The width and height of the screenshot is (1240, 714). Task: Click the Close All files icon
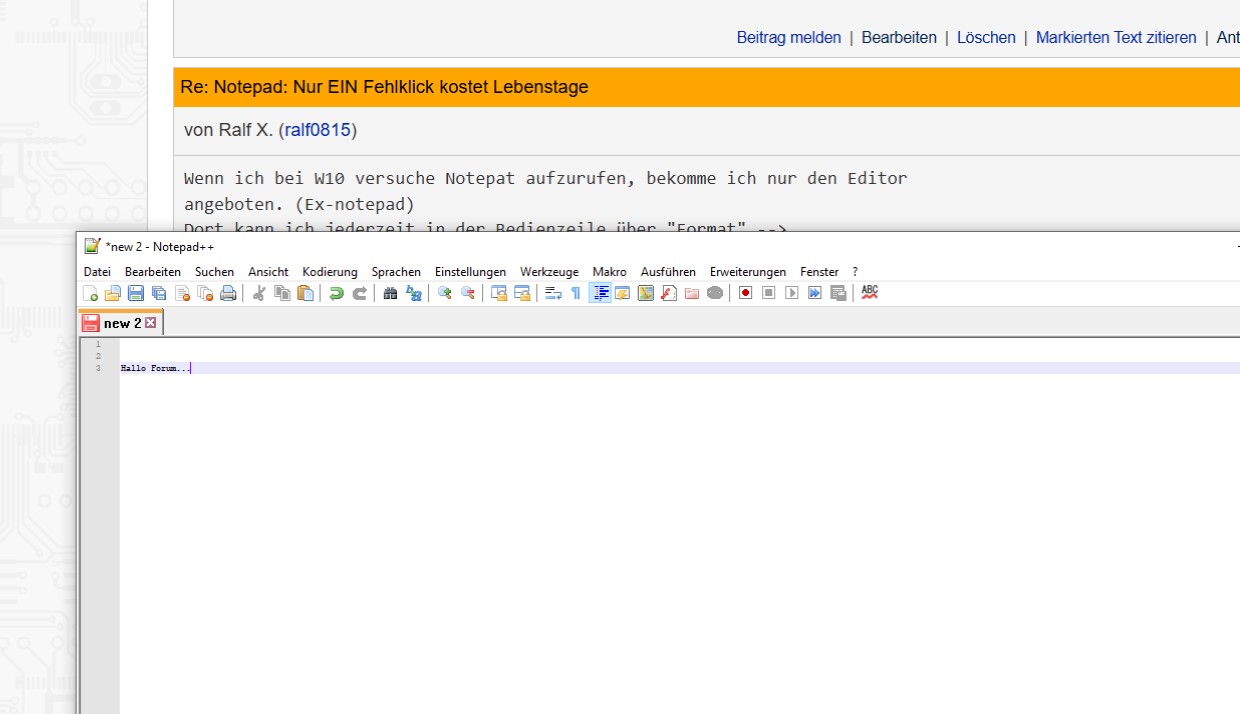click(x=205, y=293)
